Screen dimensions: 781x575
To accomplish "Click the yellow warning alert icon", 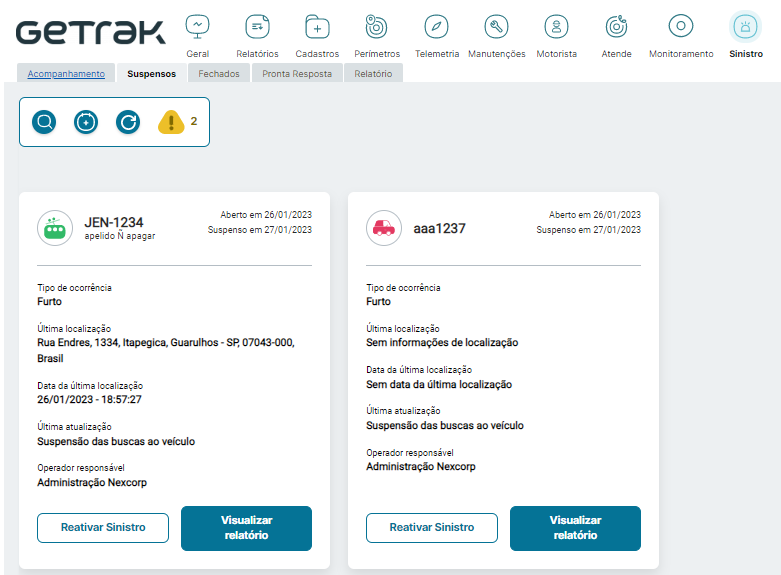I will 171,122.
